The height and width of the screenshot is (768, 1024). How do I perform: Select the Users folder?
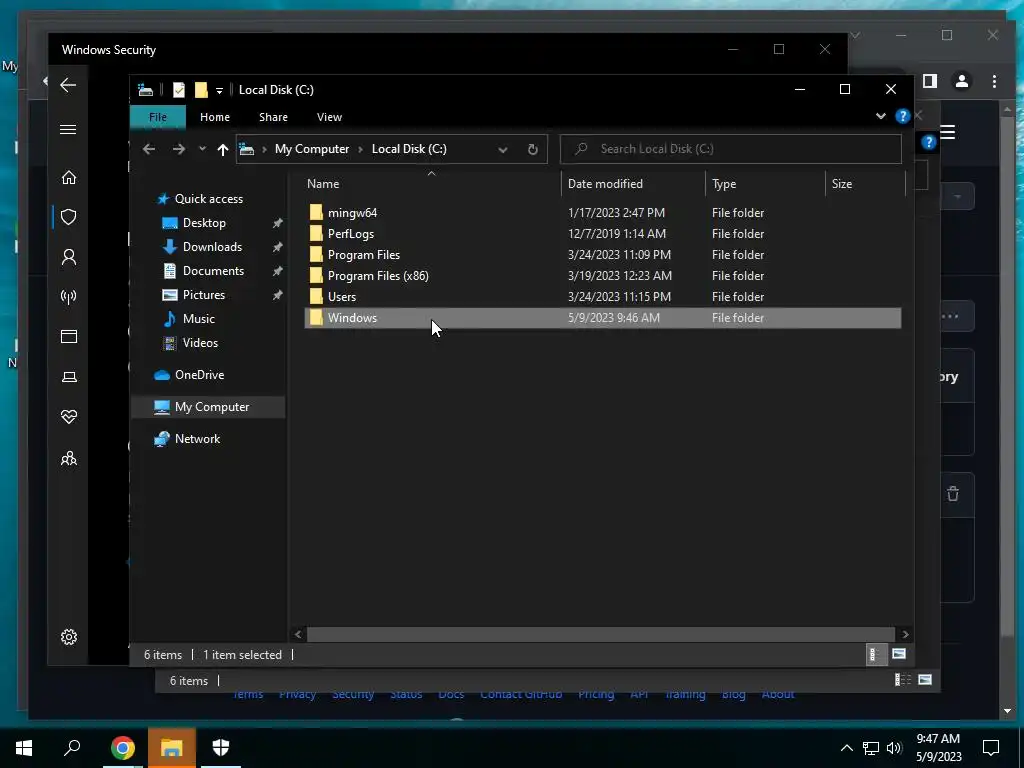(342, 296)
